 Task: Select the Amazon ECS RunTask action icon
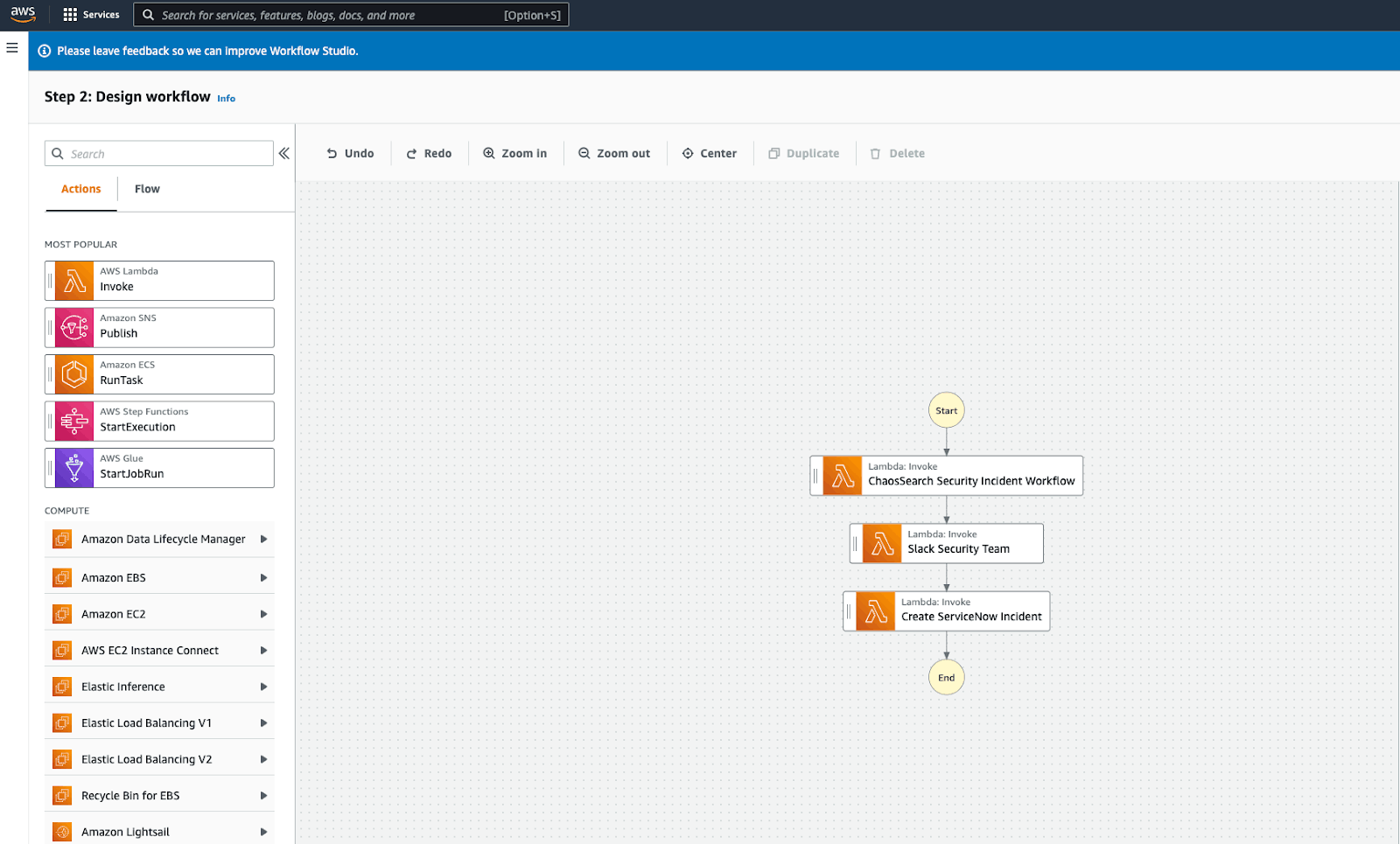73,373
